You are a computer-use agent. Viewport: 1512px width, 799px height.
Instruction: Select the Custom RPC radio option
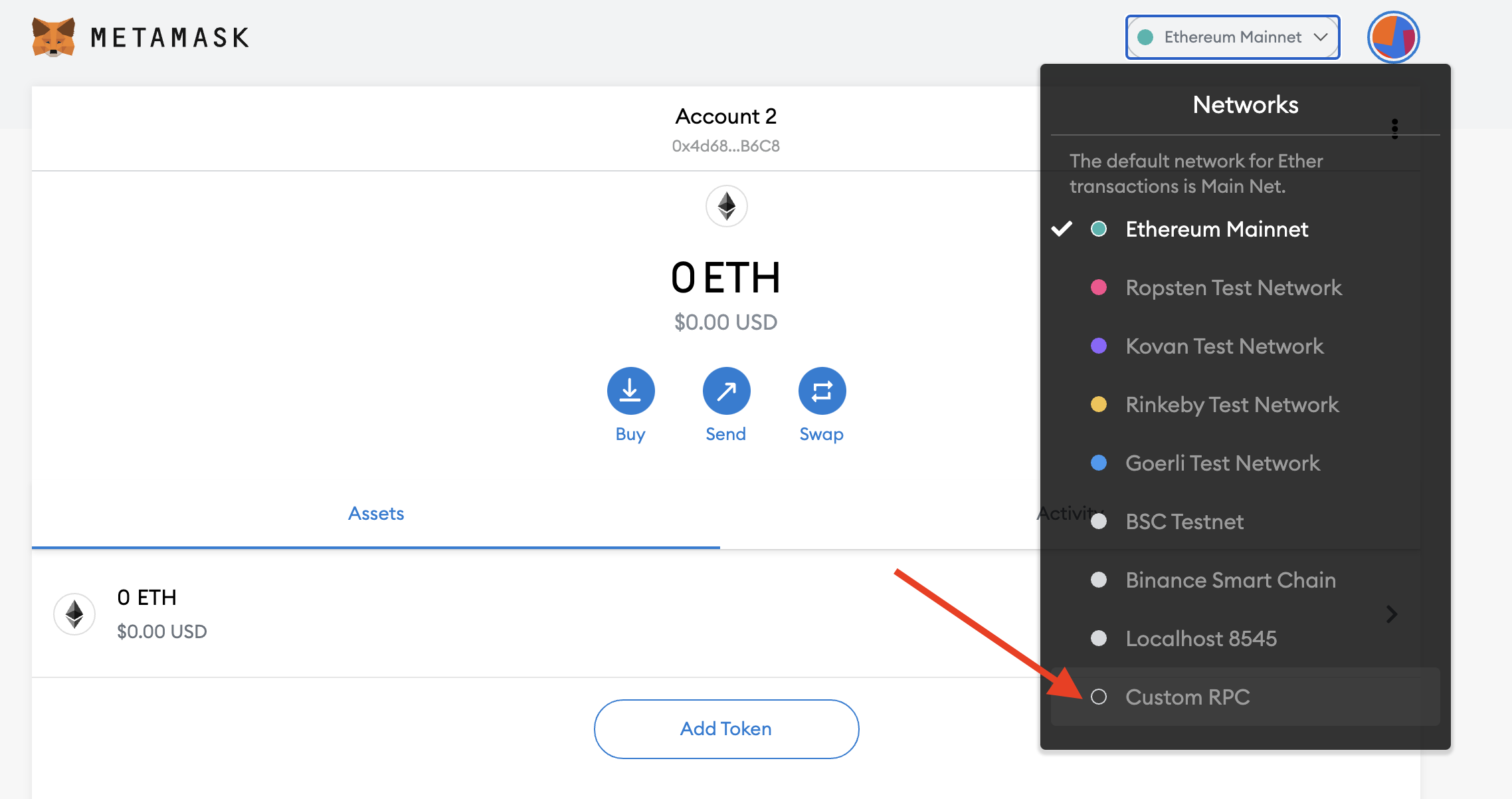click(x=1099, y=697)
